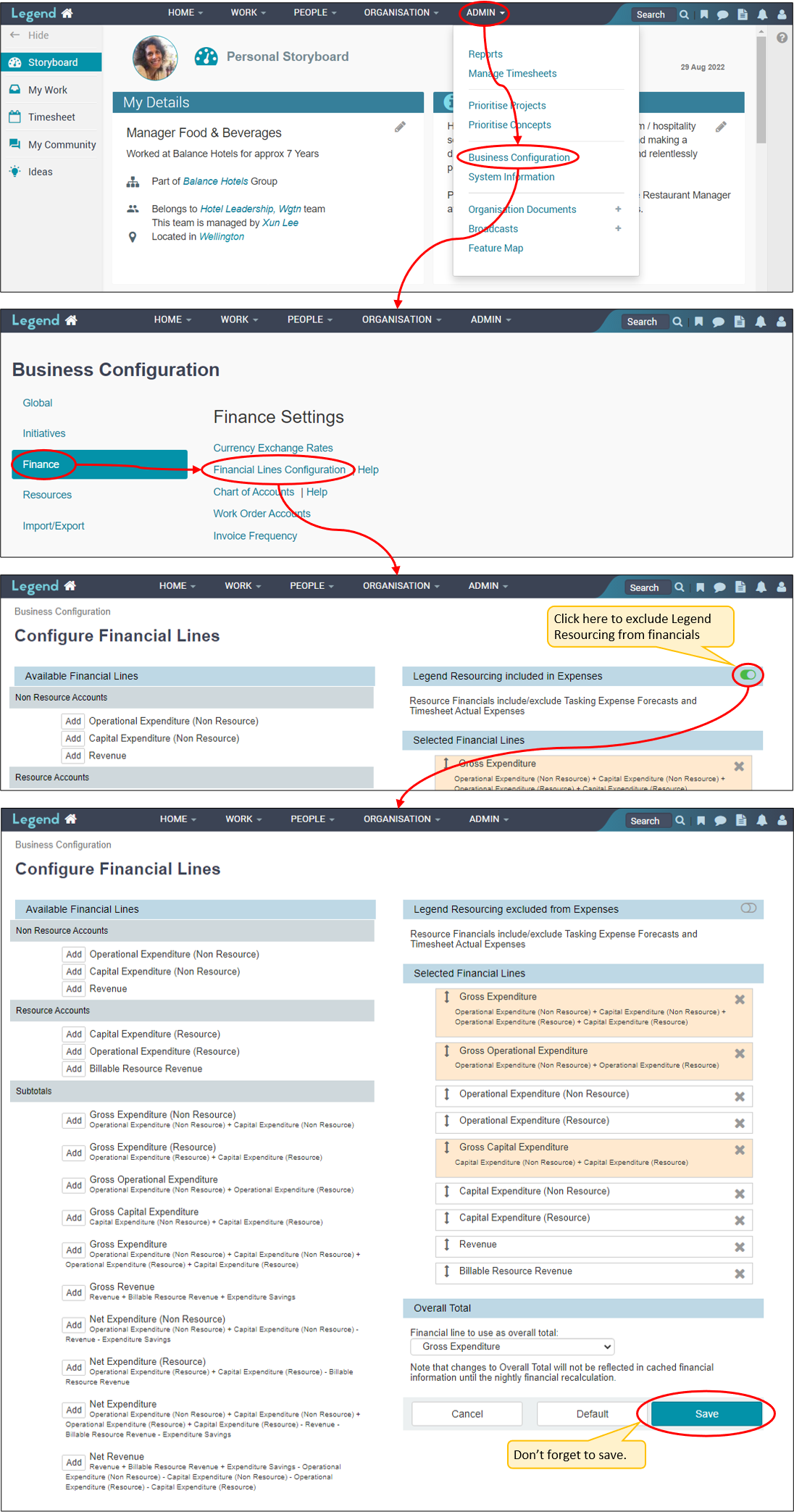The image size is (794, 1512).
Task: Click the reorder handle on selected Billable Resource Revenue
Action: coord(447,1271)
